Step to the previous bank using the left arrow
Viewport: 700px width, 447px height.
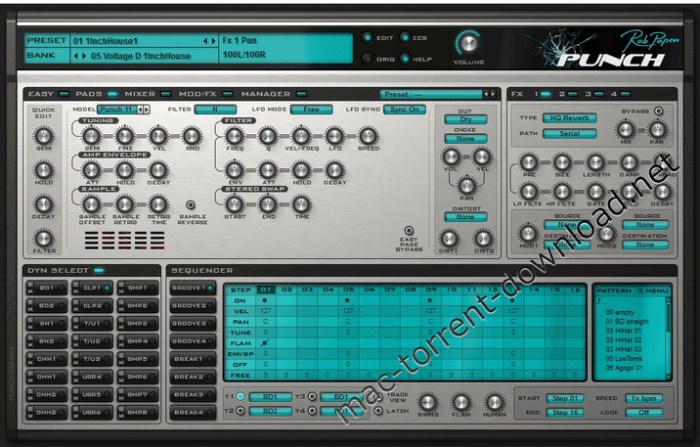point(76,56)
